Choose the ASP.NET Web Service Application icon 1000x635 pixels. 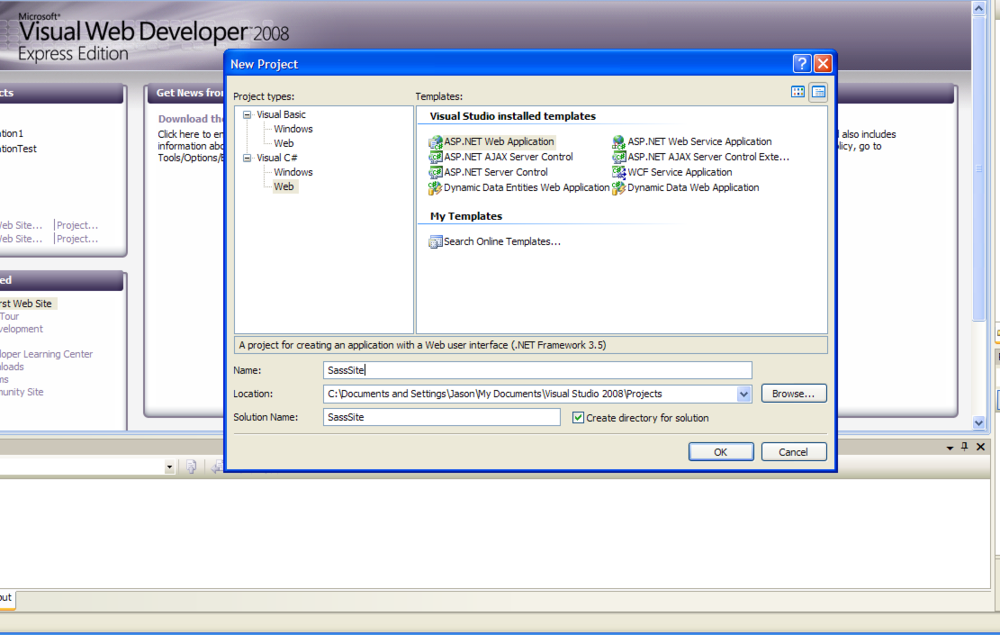tap(619, 142)
